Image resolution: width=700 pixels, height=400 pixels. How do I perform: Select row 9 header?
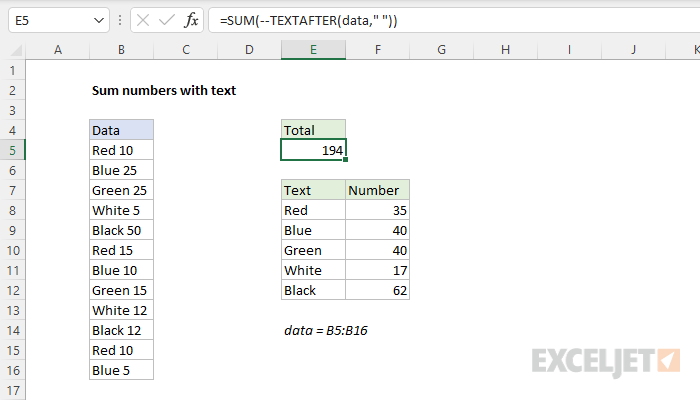point(12,230)
